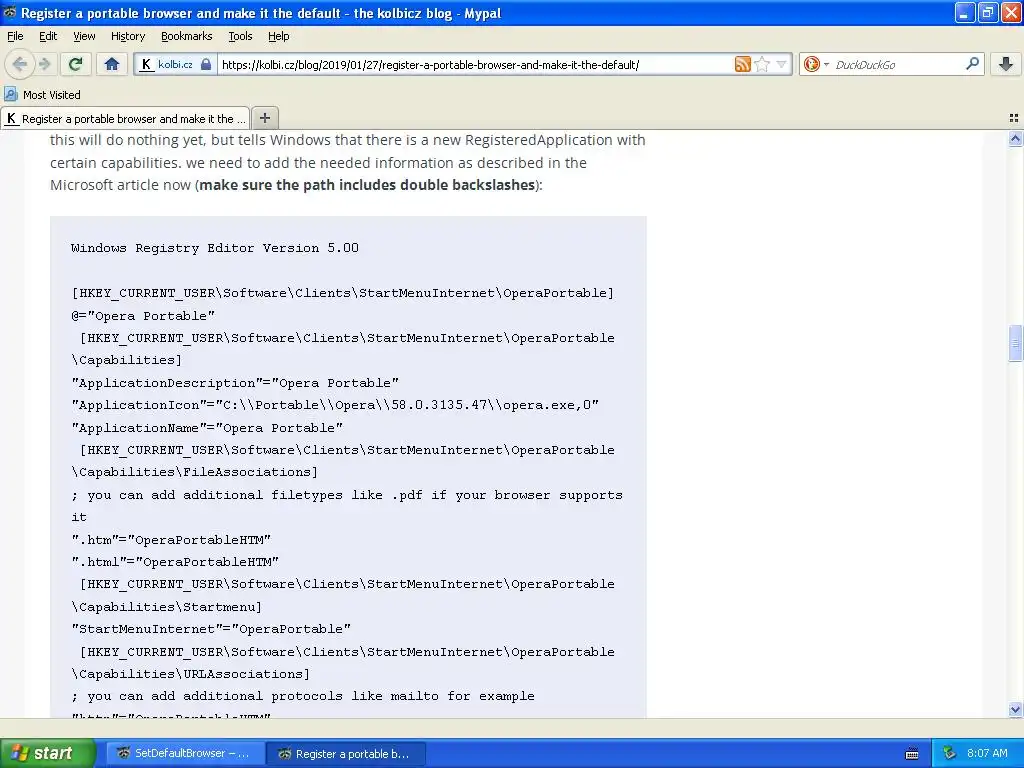The image size is (1024, 768).
Task: Open the Downloads arrow button
Action: 1006,64
